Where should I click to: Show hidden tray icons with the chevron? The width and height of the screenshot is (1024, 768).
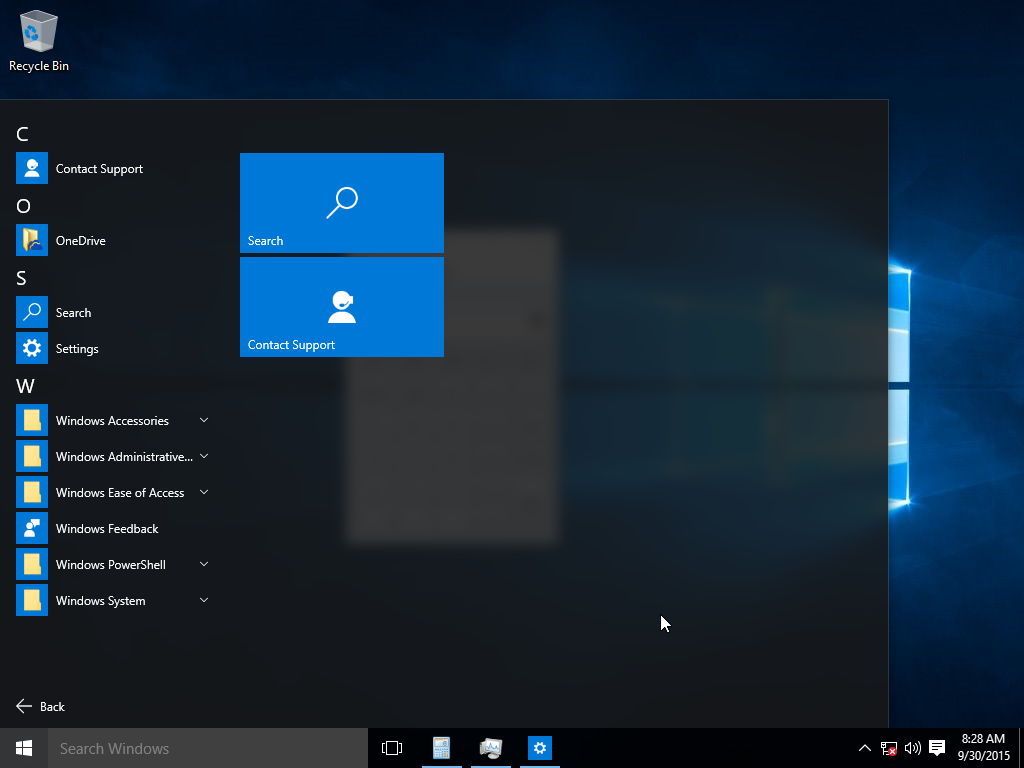(x=864, y=748)
